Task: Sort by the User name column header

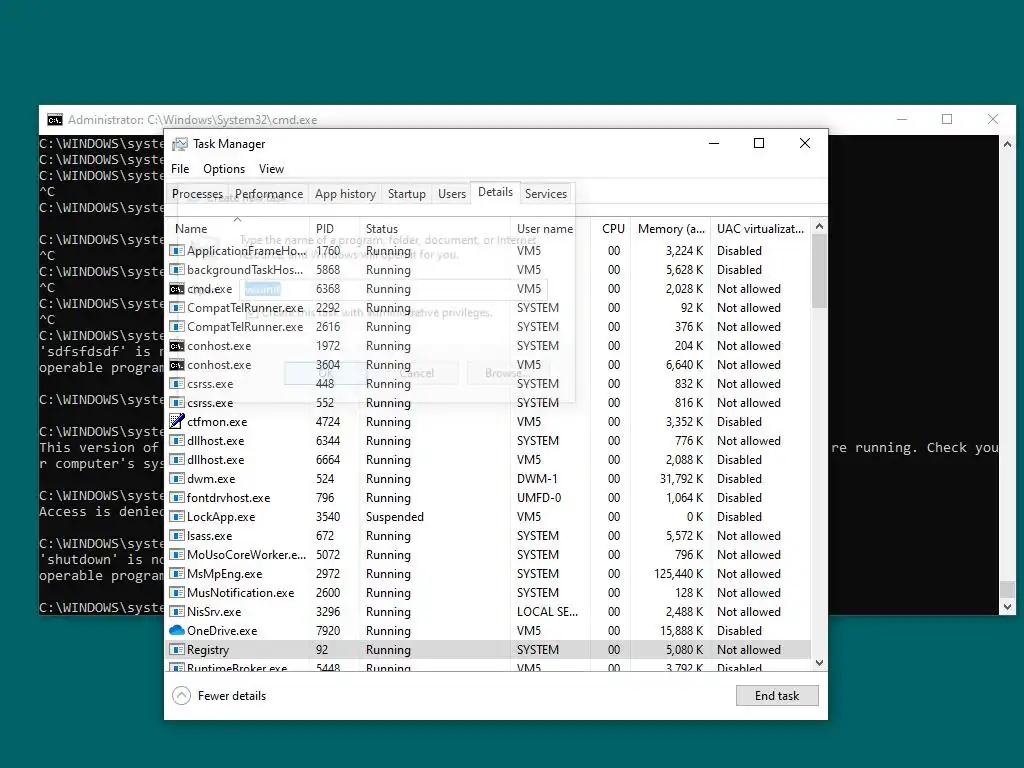Action: point(551,229)
